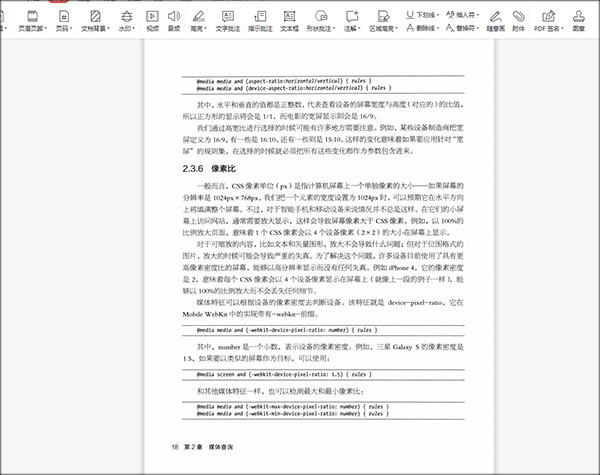Click the line starting "Mobile WebKit 中的实现"

click(x=250, y=314)
